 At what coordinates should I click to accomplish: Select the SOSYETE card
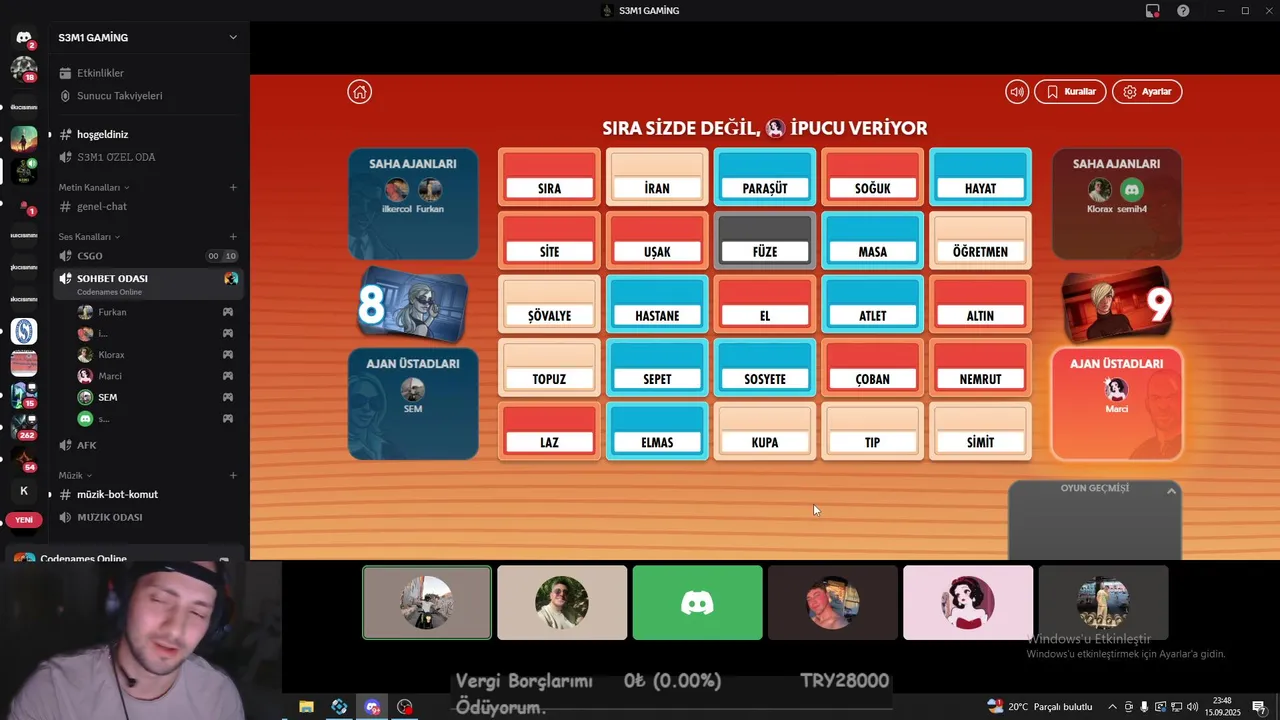click(x=765, y=367)
